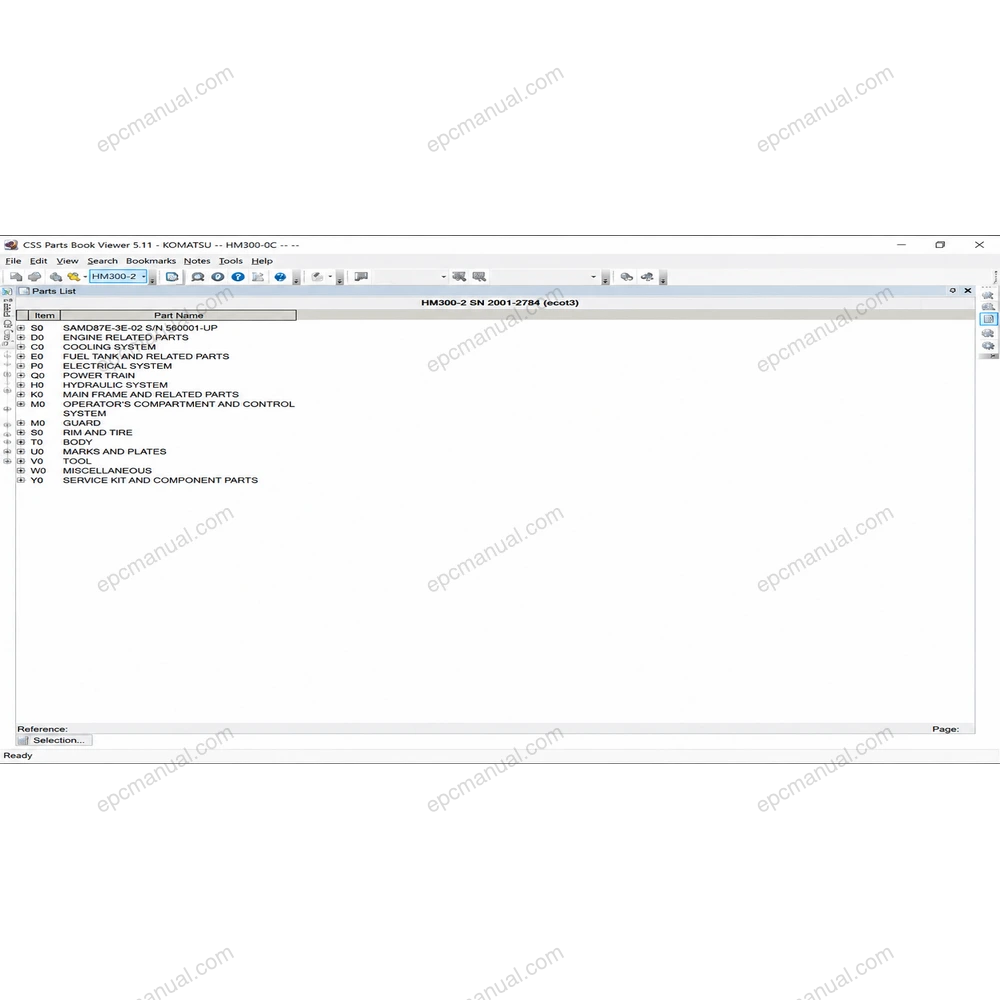Click the yellow icon left of HM300-2 combo
Viewport: 1000px width, 1000px height.
click(x=73, y=277)
